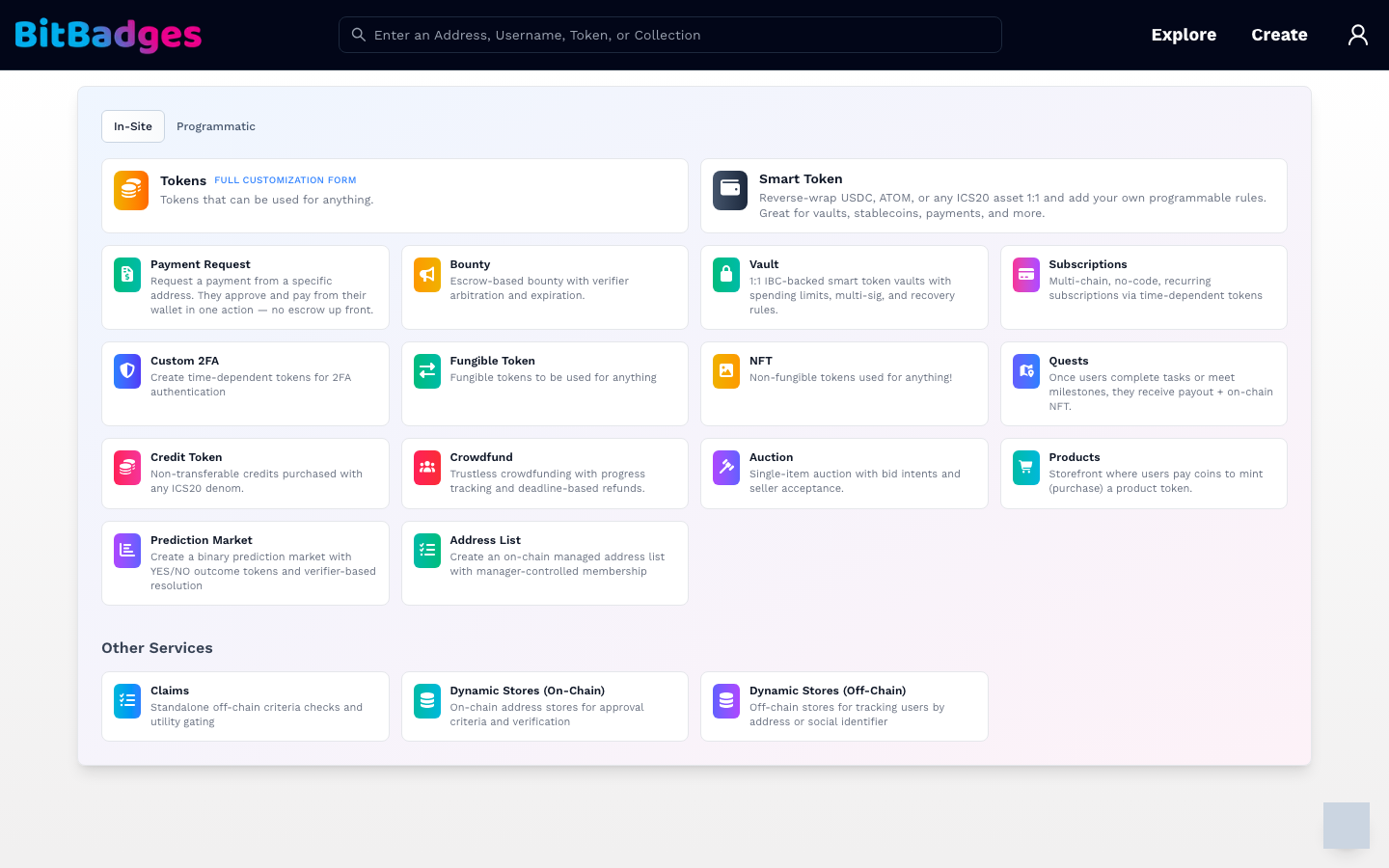Open the user account icon

[x=1358, y=35]
